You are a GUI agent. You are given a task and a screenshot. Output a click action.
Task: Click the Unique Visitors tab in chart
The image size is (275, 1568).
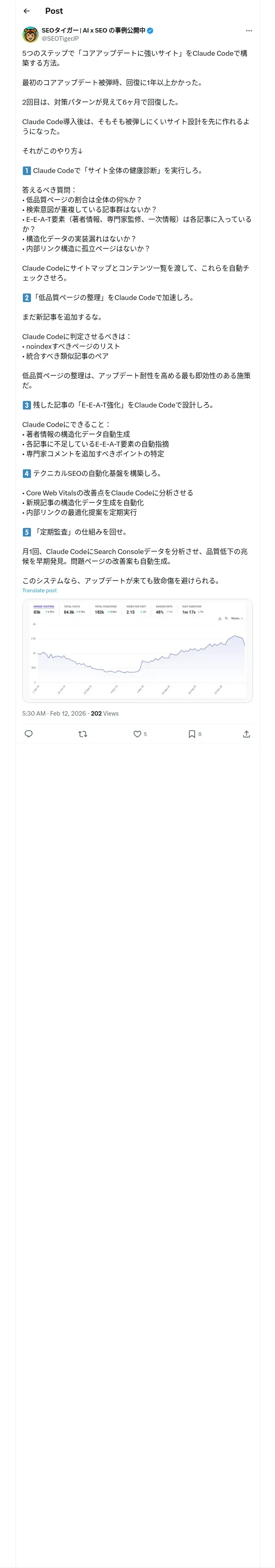point(43,609)
